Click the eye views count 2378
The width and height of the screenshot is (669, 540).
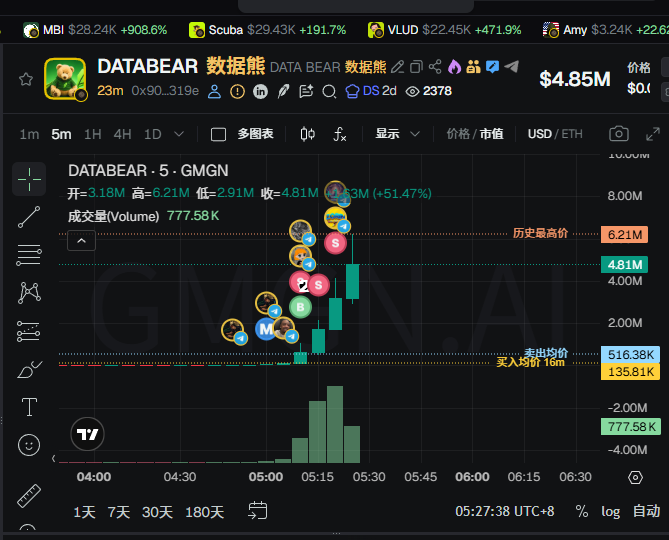coord(428,91)
